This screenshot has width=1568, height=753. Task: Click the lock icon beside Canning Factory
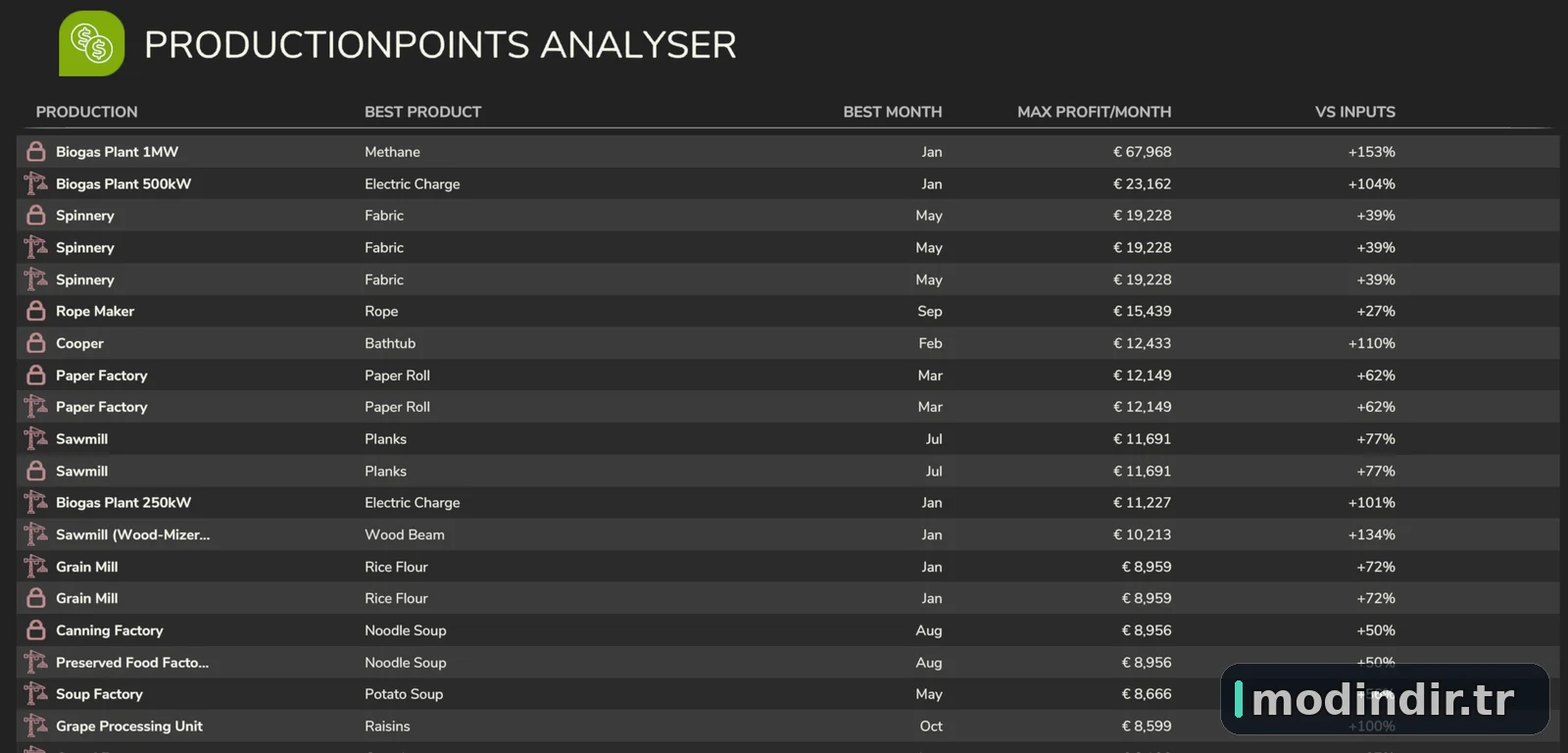coord(36,629)
